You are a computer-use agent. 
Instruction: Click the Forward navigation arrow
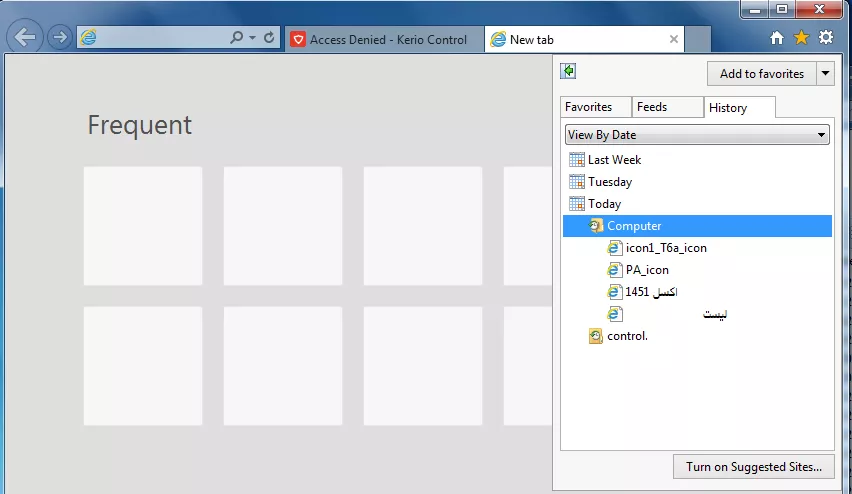click(x=60, y=37)
